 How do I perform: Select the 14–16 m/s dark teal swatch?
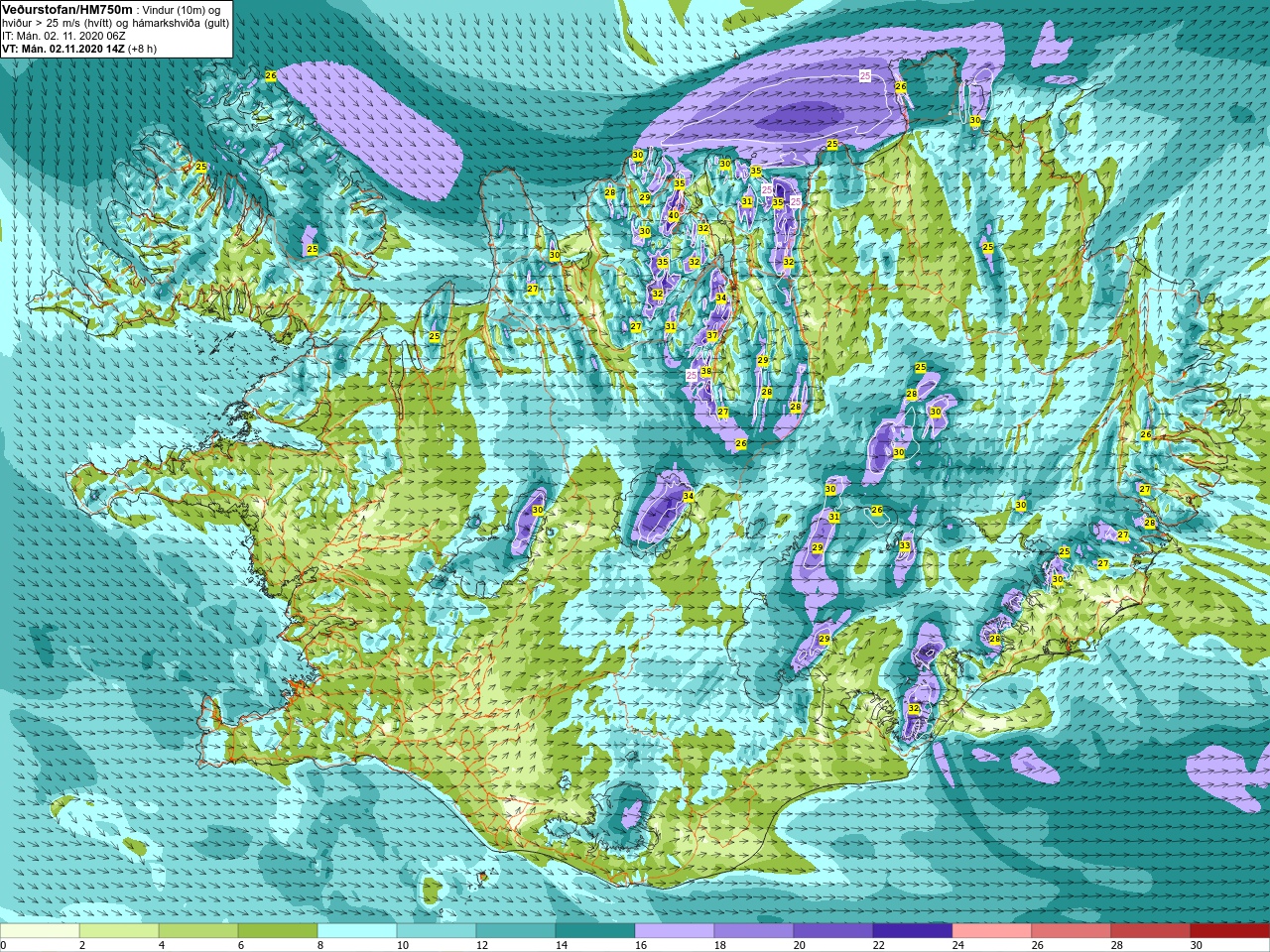[x=595, y=931]
